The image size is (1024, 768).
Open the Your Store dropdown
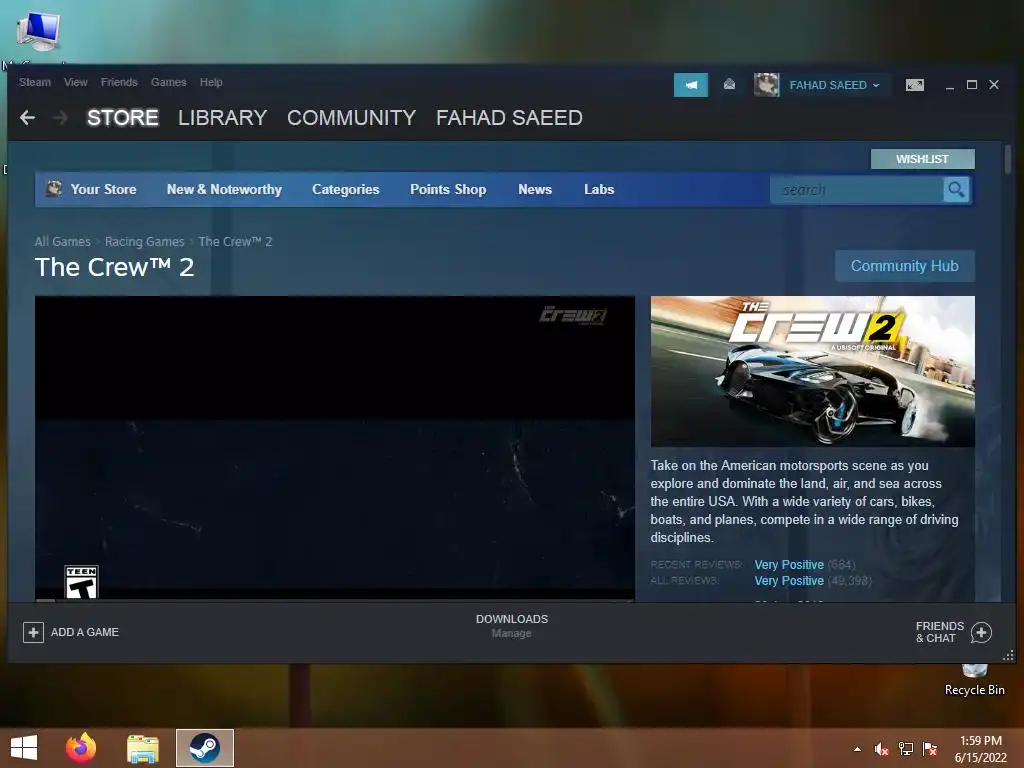point(103,189)
